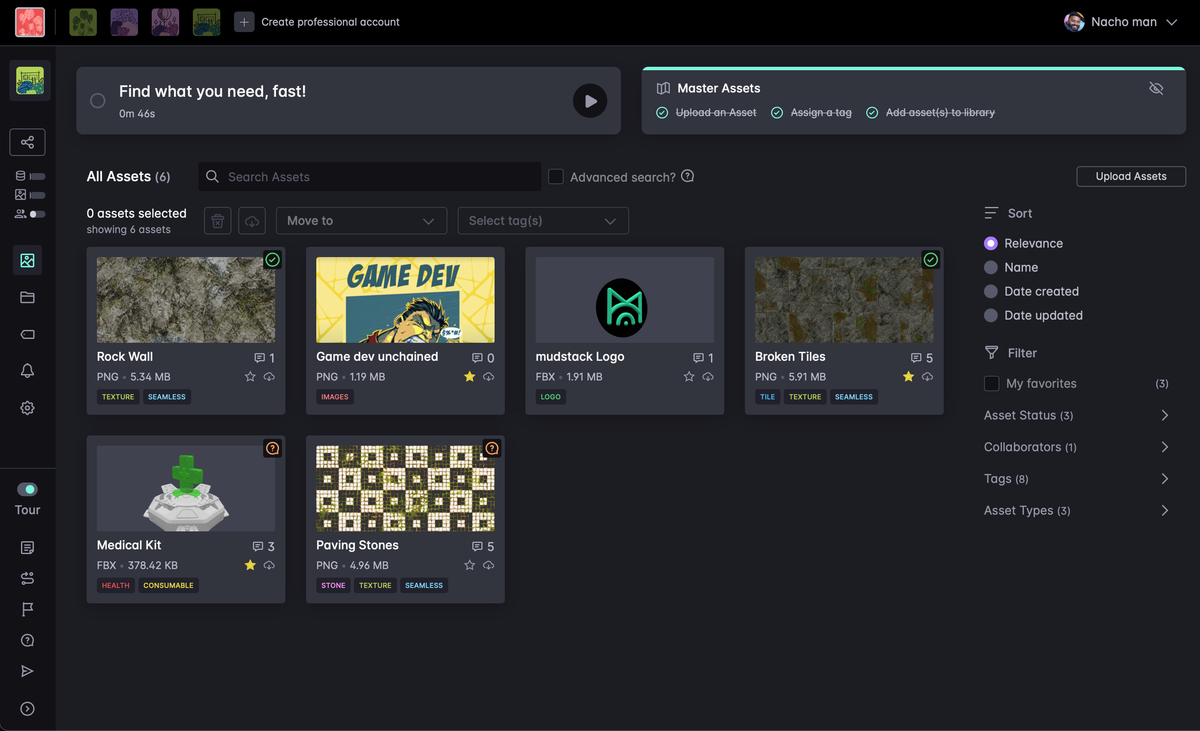Star the mudstack Logo asset as favorite
Image resolution: width=1200 pixels, height=731 pixels.
[x=689, y=377]
